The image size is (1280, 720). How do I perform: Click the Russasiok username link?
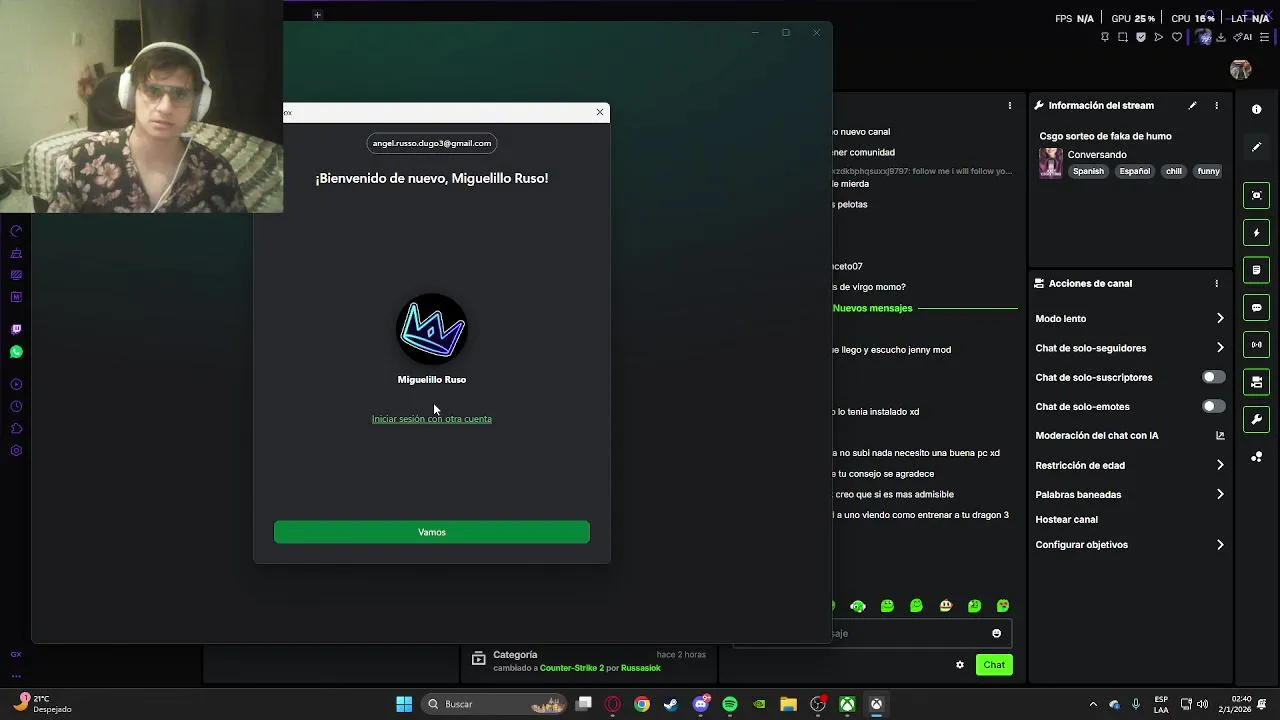(641, 668)
